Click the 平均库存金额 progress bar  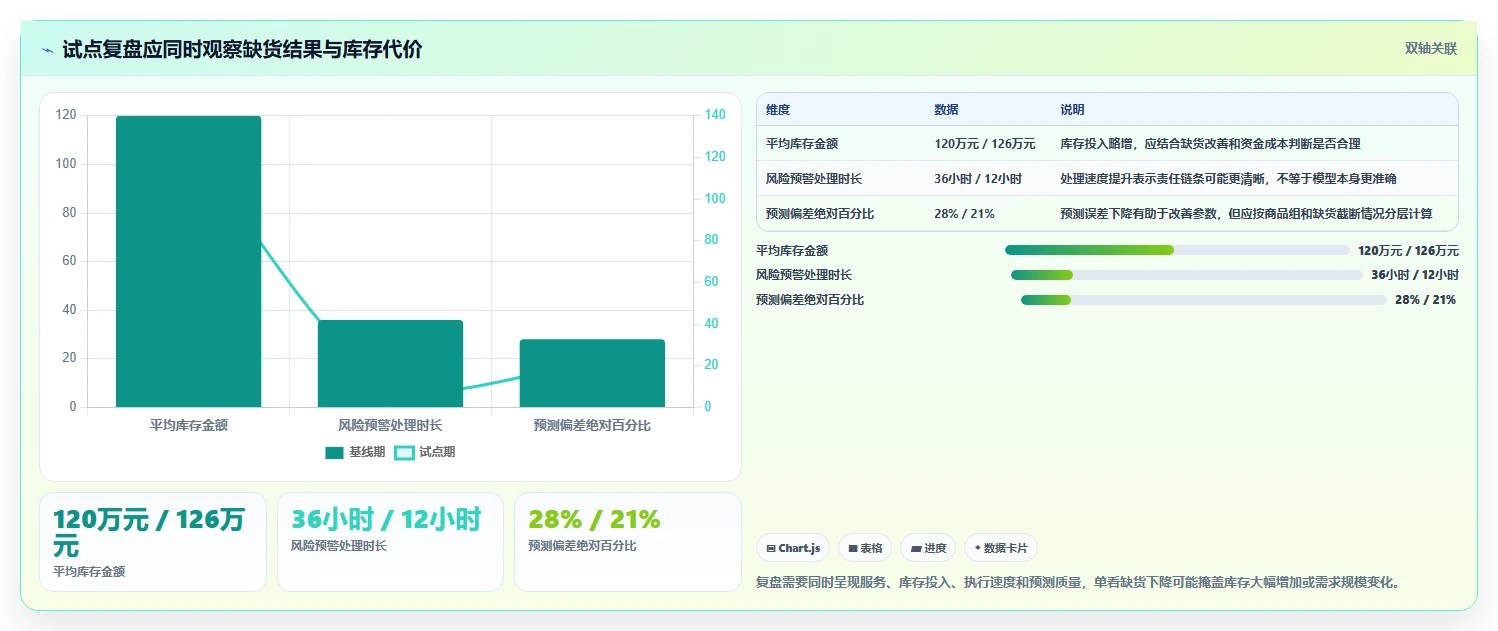[1177, 250]
